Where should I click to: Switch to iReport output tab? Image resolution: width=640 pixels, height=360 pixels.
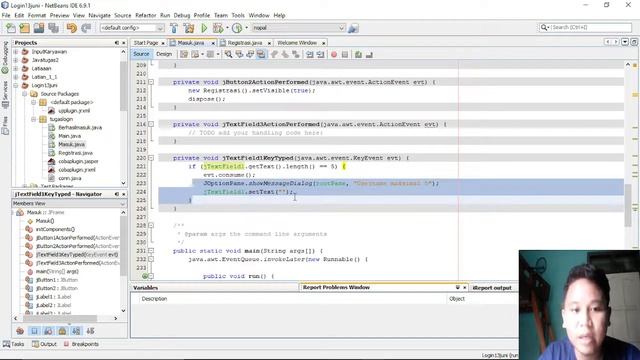[492, 288]
